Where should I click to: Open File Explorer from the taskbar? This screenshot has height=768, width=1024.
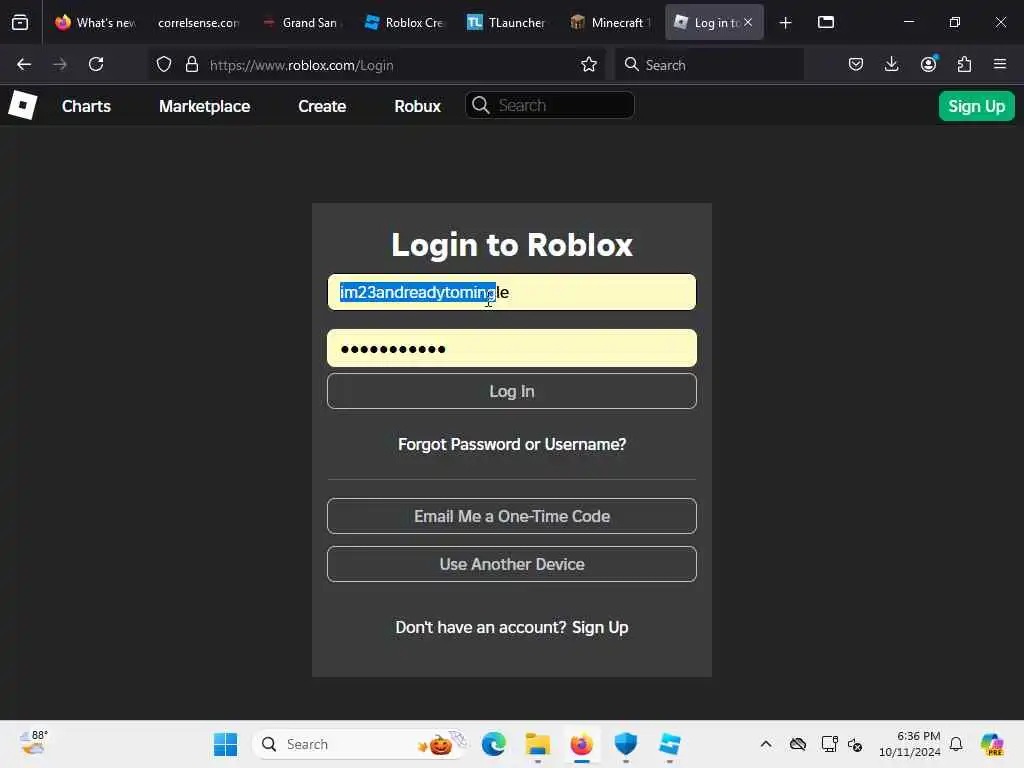[x=537, y=744]
